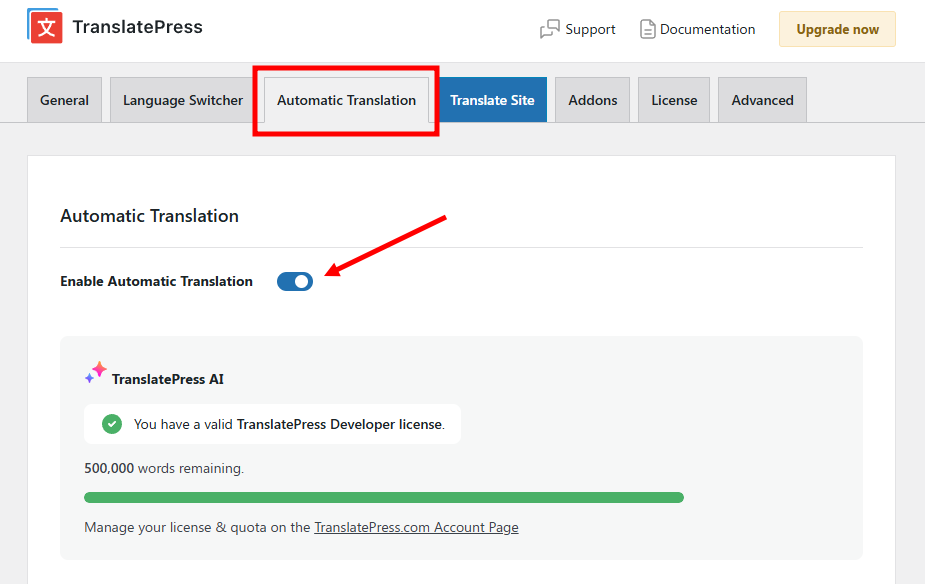The width and height of the screenshot is (925, 584).
Task: Click the Documentation page icon
Action: pyautogui.click(x=648, y=29)
